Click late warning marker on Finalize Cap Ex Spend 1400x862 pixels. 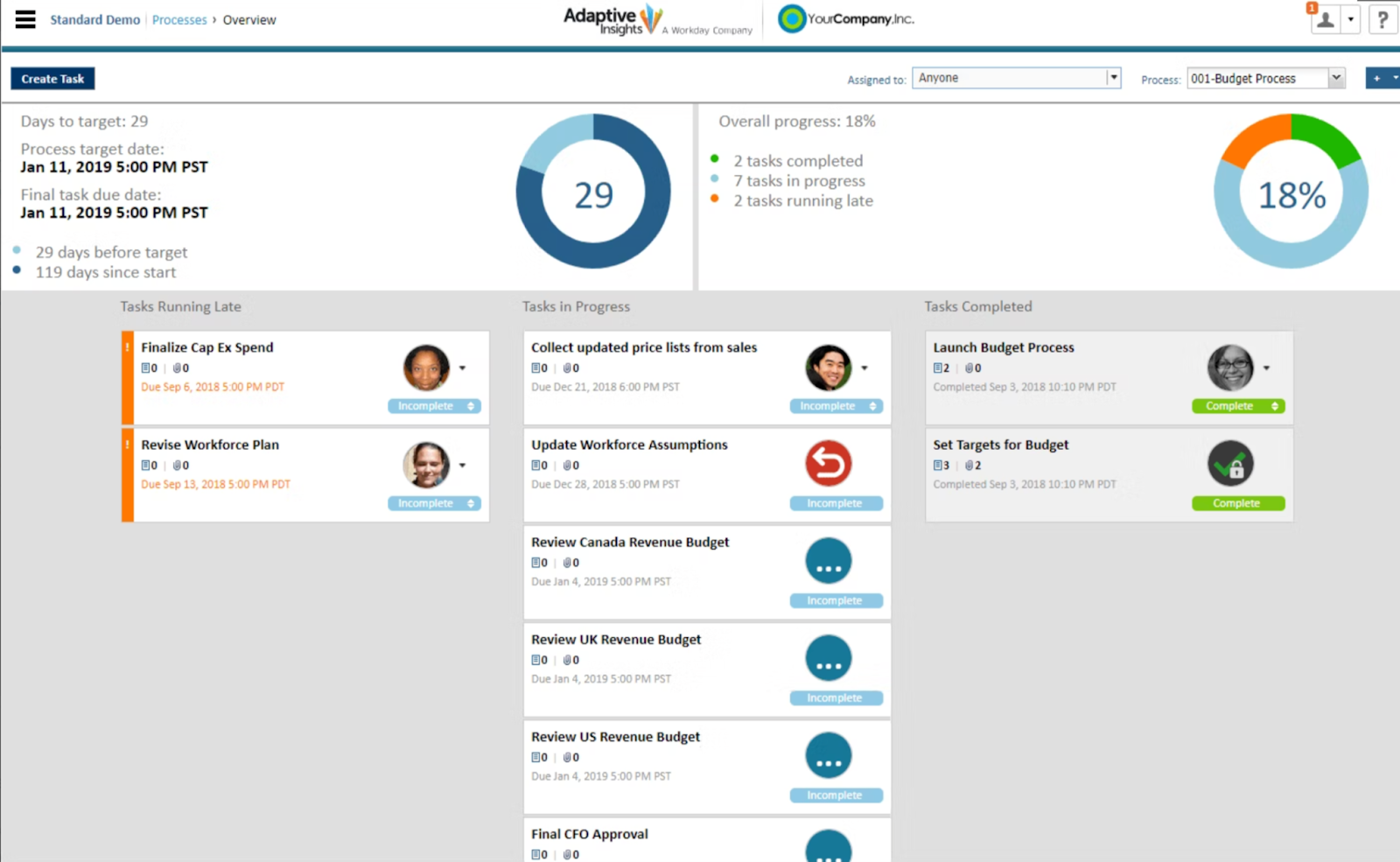point(127,377)
